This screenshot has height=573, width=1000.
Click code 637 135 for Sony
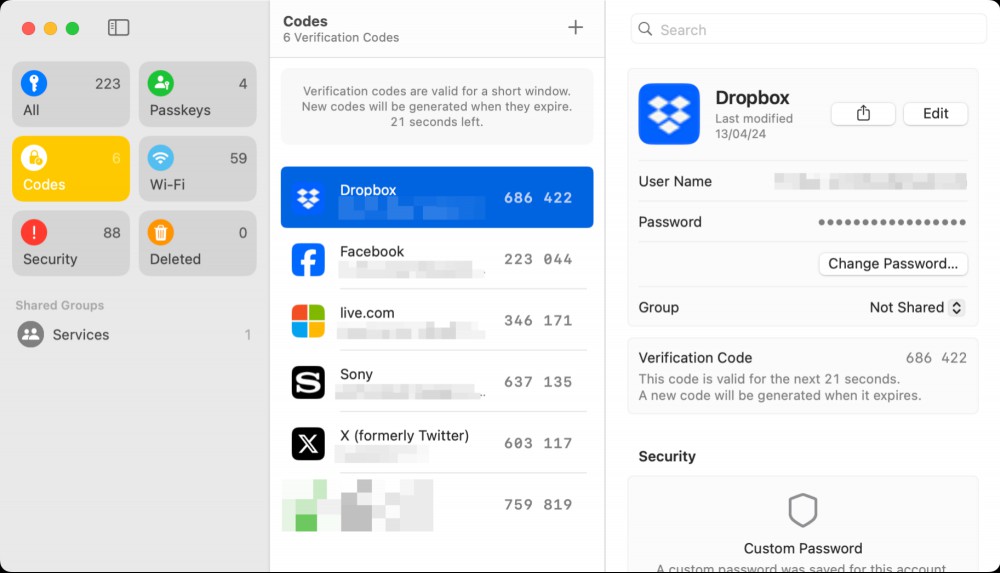(538, 382)
